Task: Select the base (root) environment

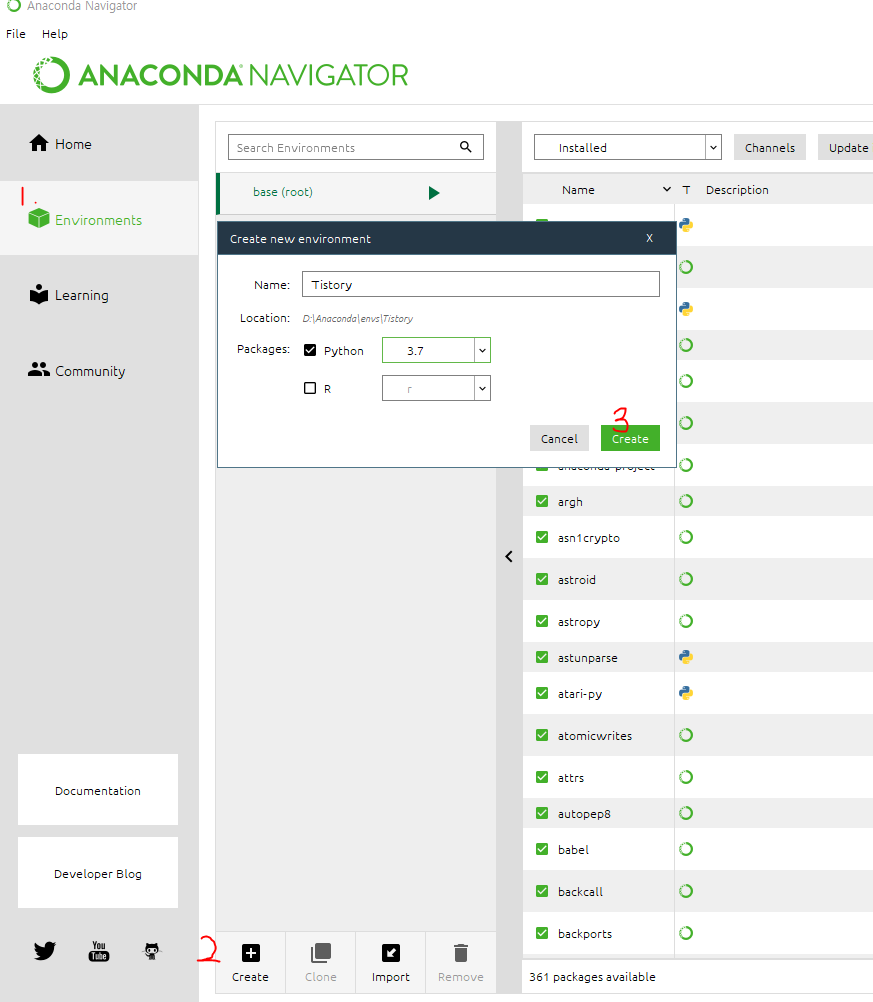Action: click(x=357, y=192)
